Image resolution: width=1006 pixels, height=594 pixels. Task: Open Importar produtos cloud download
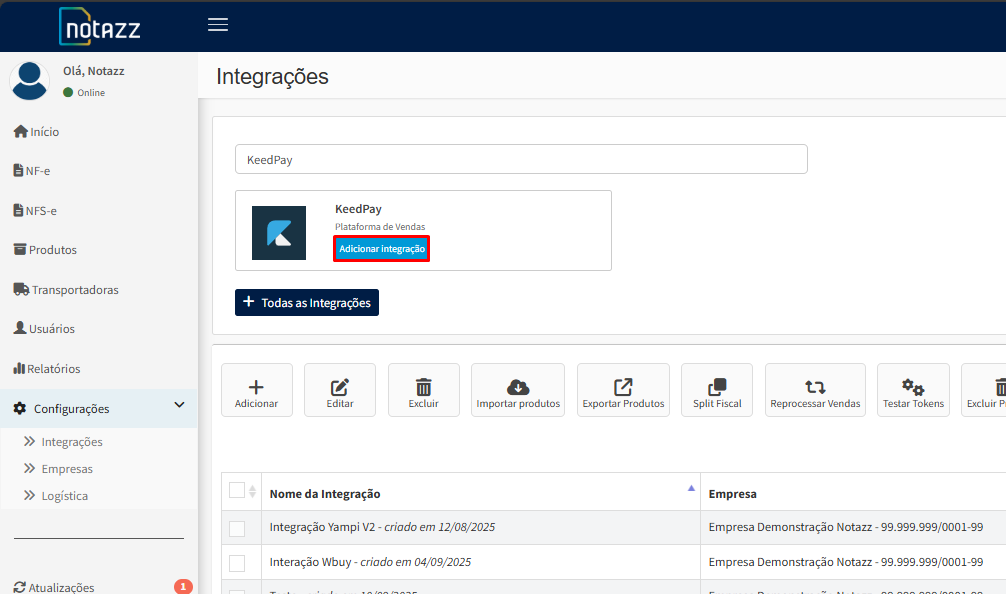tap(518, 388)
